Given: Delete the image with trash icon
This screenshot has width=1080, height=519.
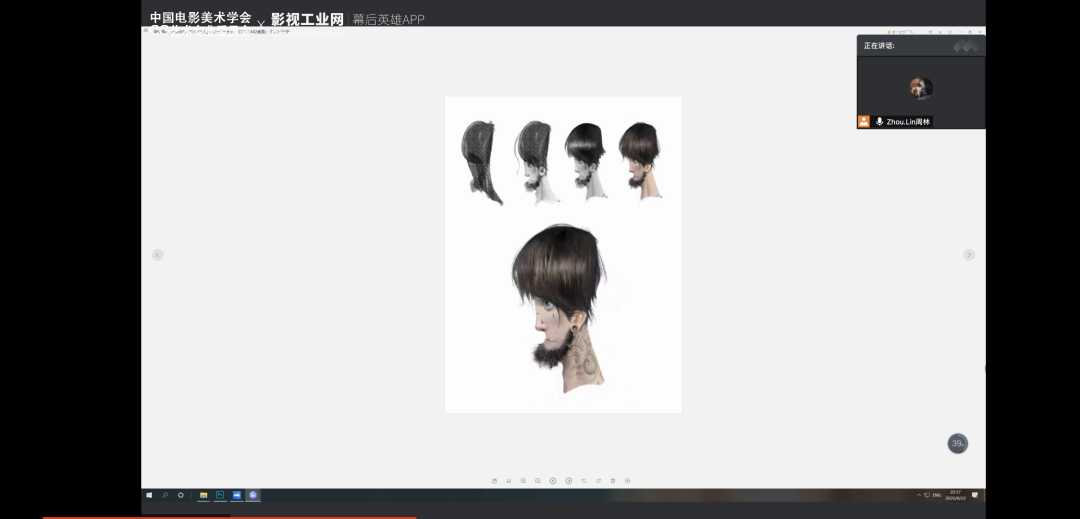Looking at the screenshot, I should (x=613, y=480).
